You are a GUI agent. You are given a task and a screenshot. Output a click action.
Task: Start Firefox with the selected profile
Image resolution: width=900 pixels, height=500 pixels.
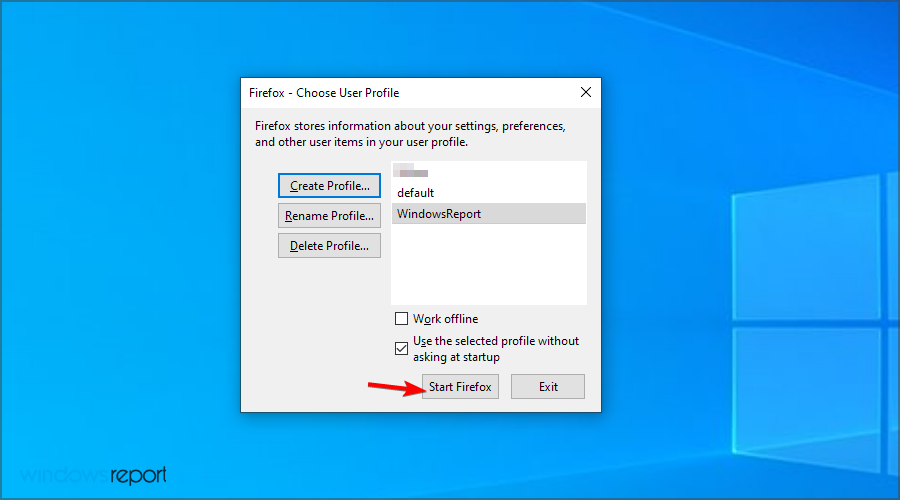pyautogui.click(x=460, y=386)
